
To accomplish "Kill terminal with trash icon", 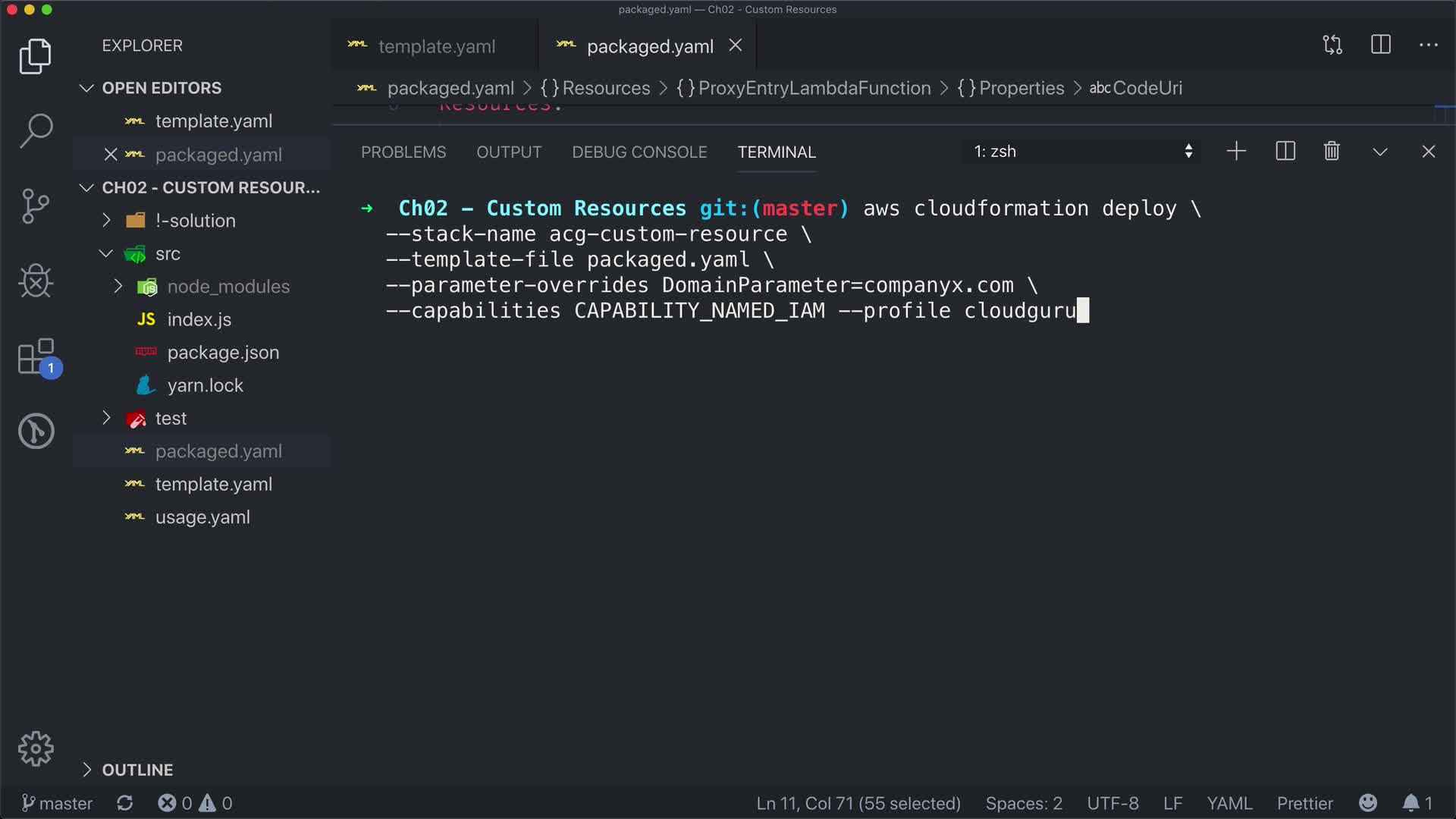I will pos(1332,152).
